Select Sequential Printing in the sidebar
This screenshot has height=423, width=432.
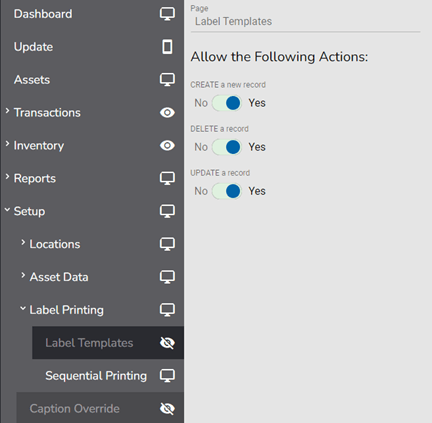pos(96,376)
